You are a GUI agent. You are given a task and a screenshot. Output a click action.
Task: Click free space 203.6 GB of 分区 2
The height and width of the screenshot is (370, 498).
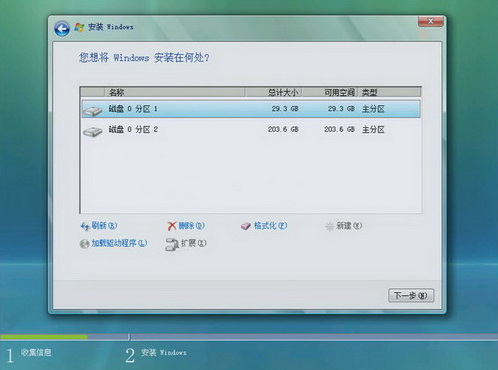click(339, 130)
